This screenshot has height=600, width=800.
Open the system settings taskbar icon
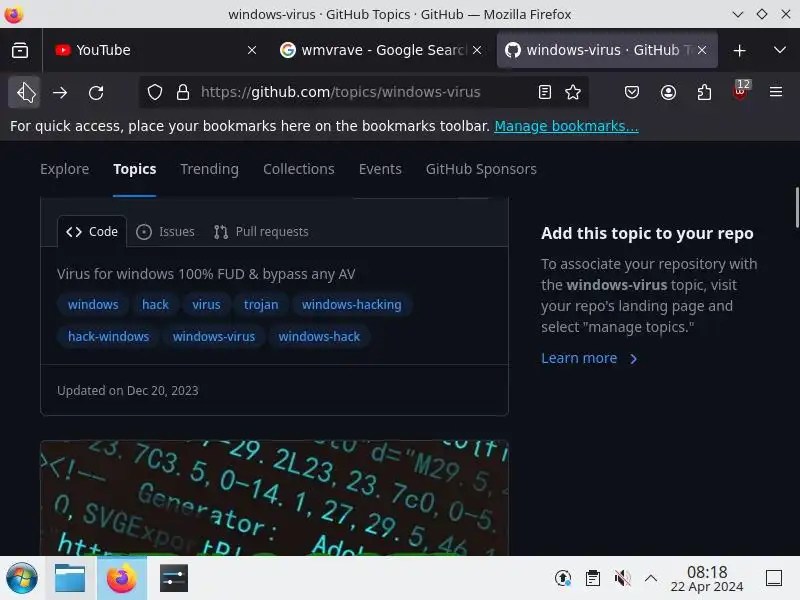(173, 578)
